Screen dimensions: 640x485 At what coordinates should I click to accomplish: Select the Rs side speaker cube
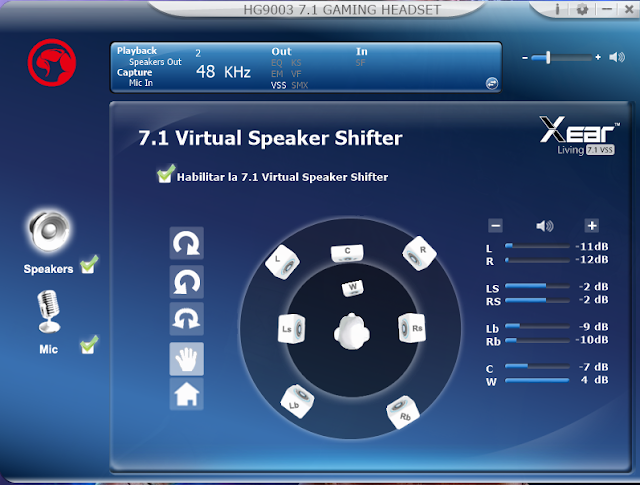click(412, 328)
